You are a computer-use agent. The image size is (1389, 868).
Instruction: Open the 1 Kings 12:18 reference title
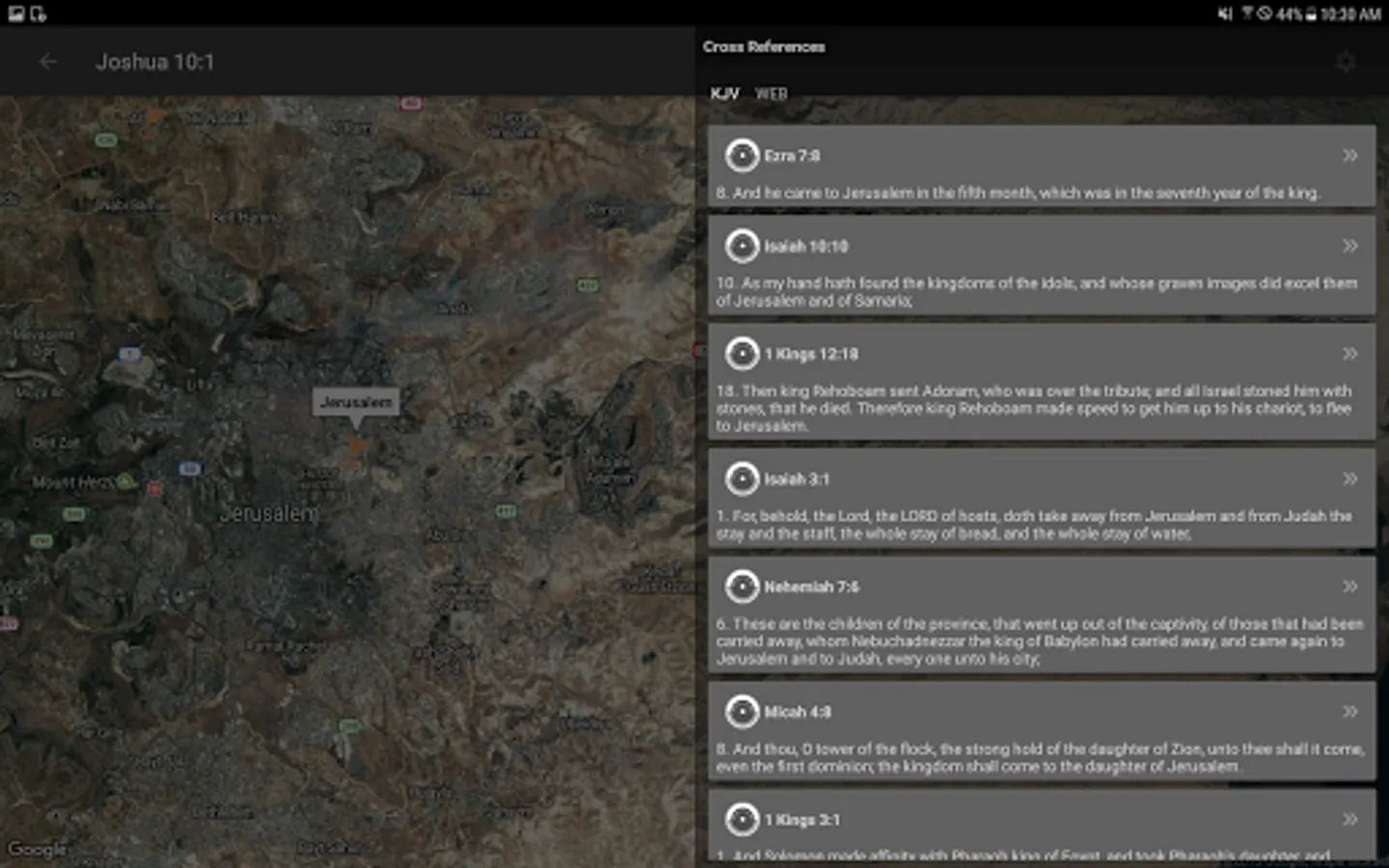click(811, 354)
